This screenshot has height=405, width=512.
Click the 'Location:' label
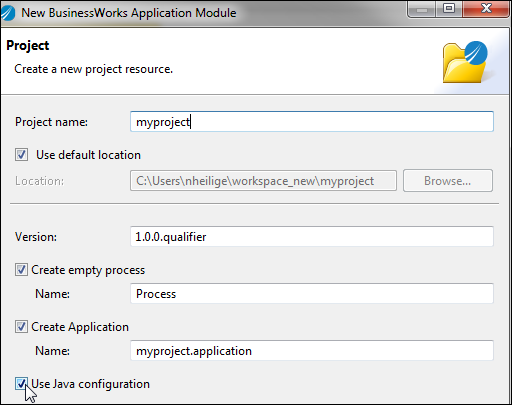coord(39,181)
